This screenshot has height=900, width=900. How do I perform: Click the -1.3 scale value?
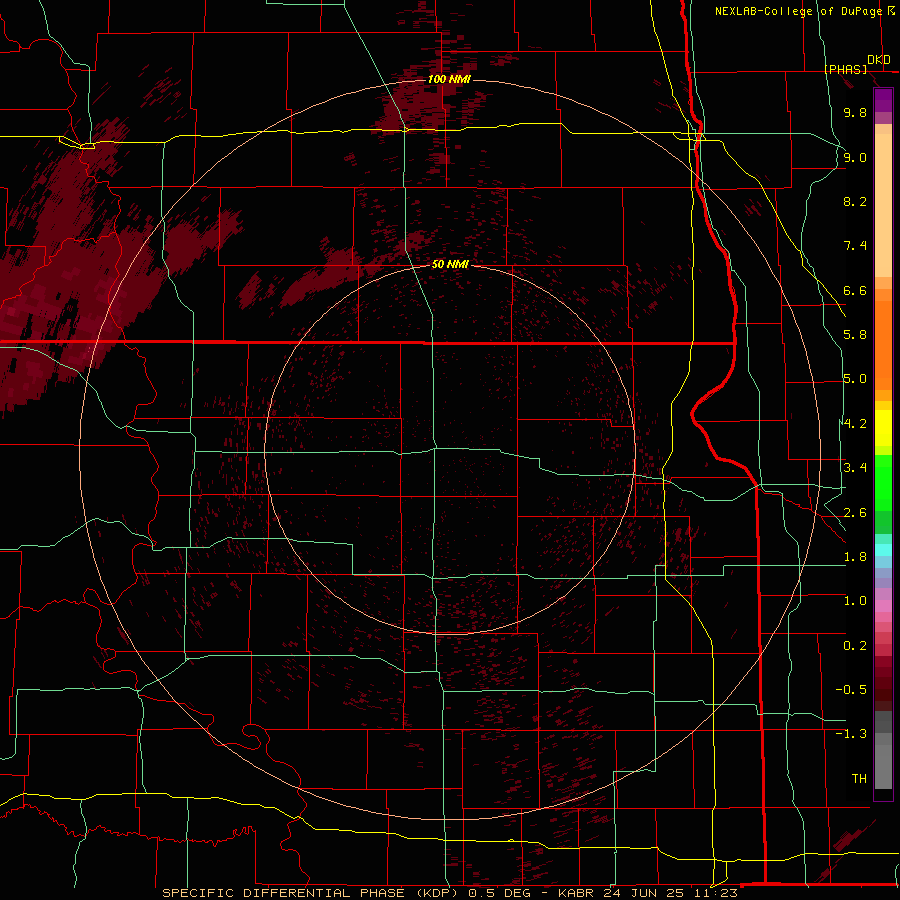[x=851, y=734]
